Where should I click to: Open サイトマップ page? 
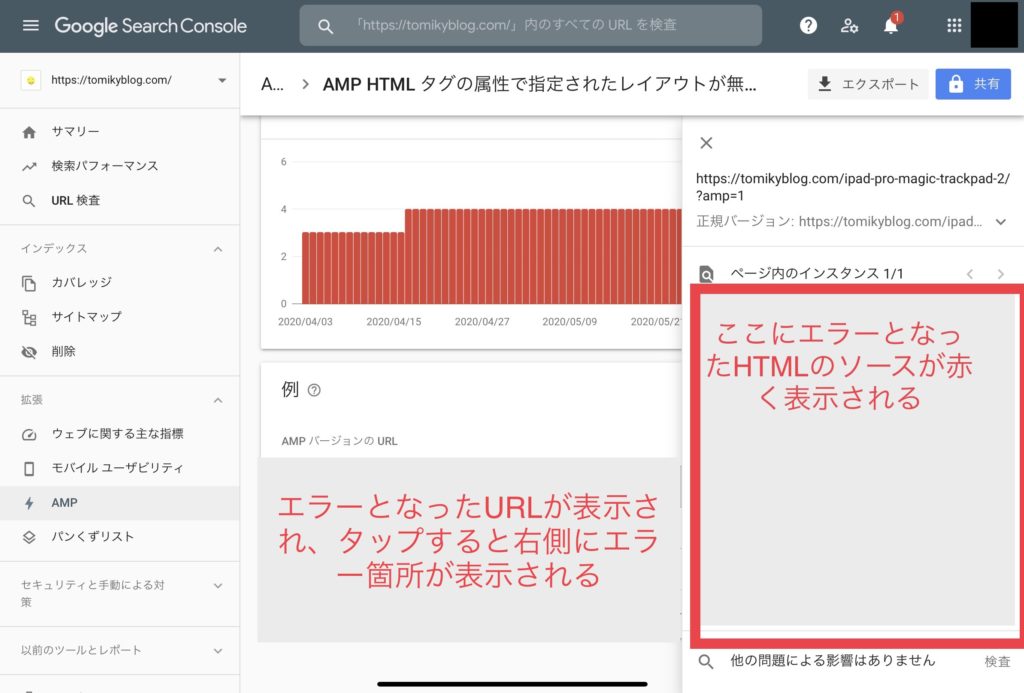click(x=120, y=317)
